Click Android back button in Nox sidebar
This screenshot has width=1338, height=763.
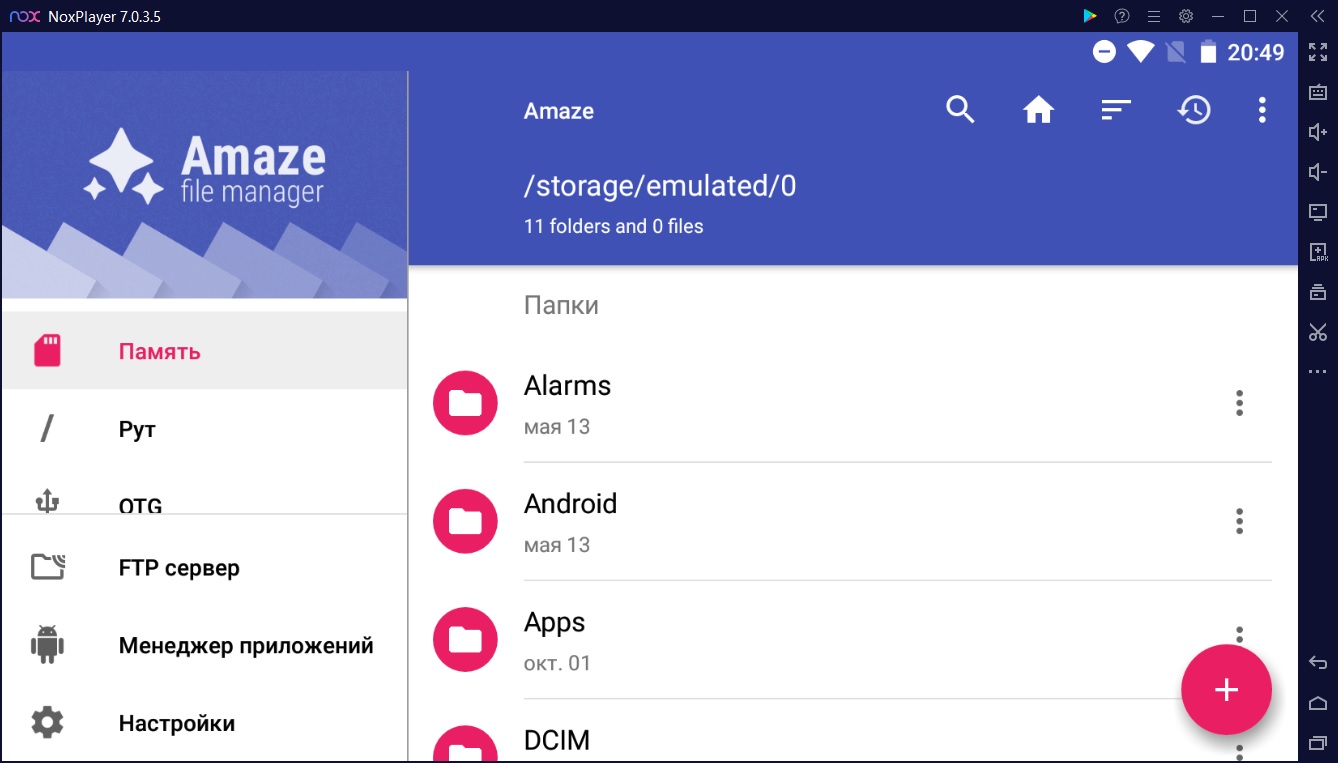[1318, 663]
